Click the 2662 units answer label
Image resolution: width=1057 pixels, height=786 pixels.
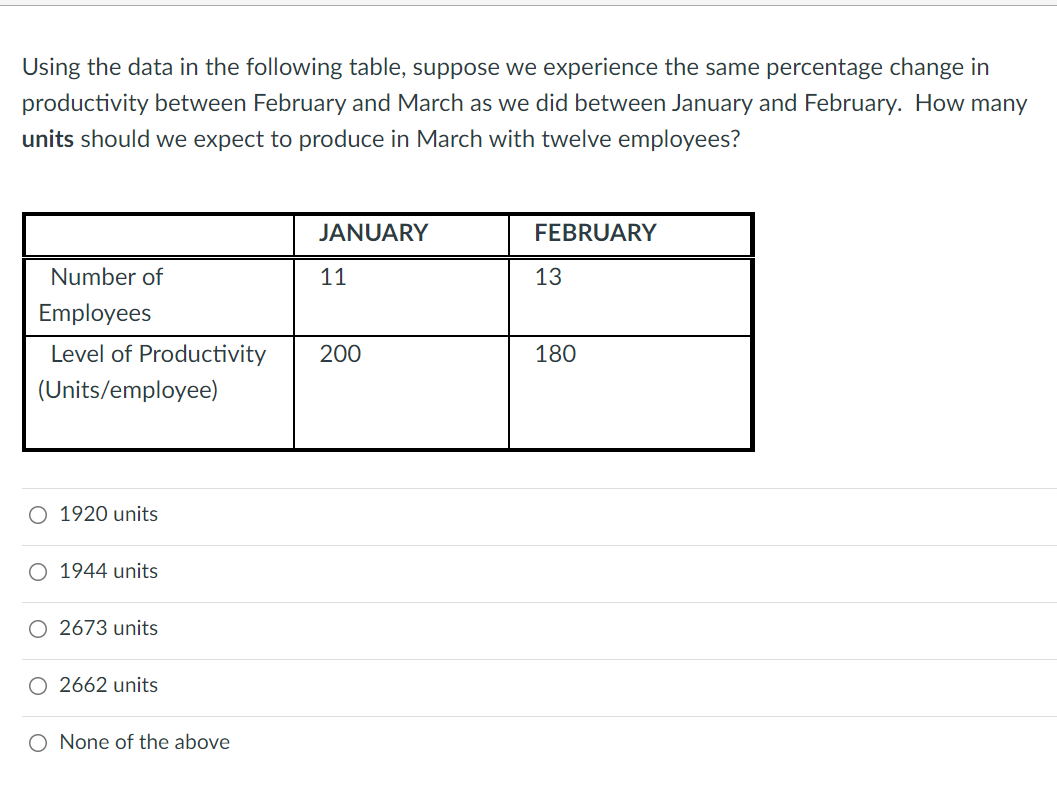pyautogui.click(x=108, y=685)
